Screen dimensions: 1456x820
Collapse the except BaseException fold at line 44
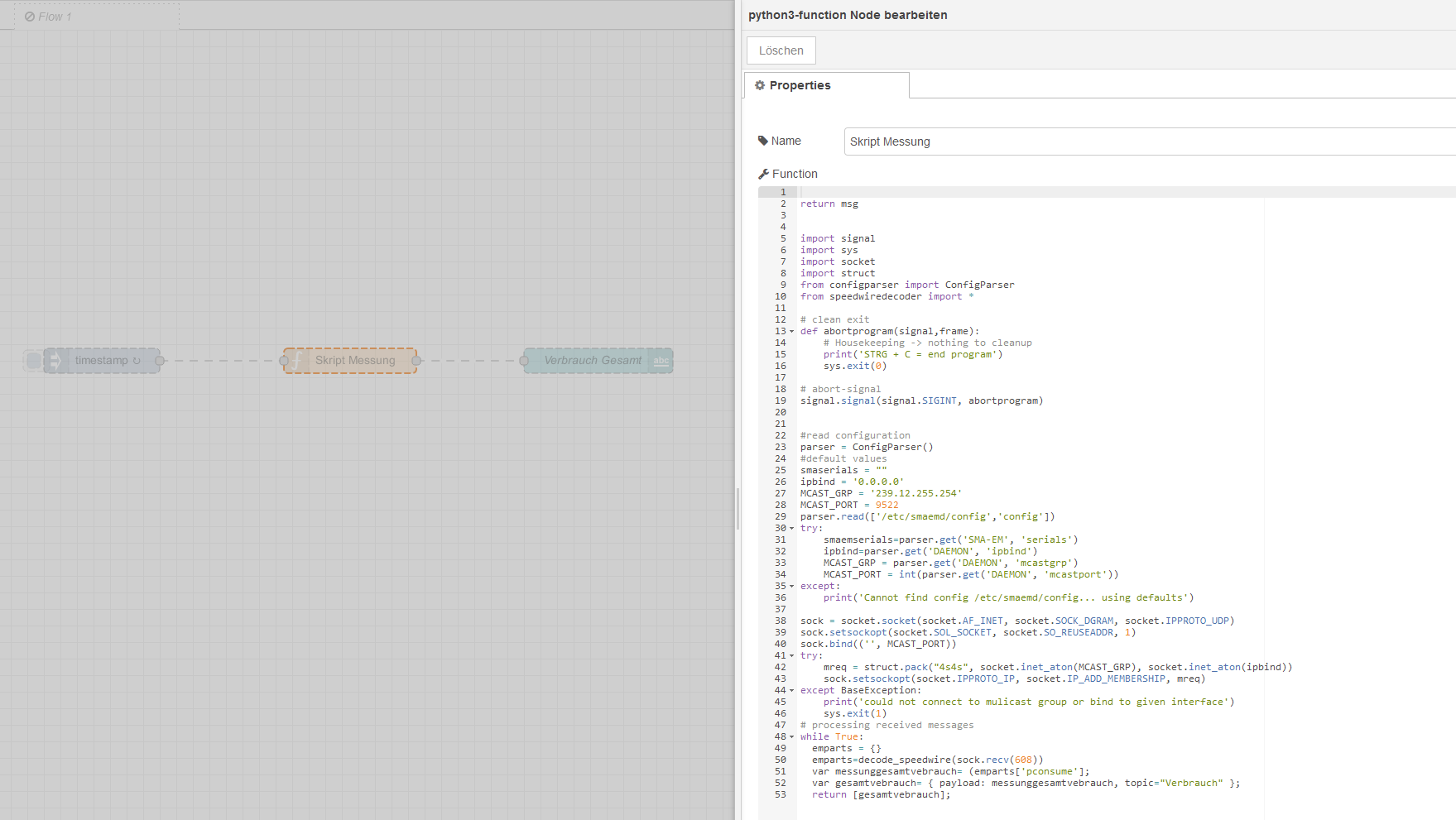click(x=791, y=690)
